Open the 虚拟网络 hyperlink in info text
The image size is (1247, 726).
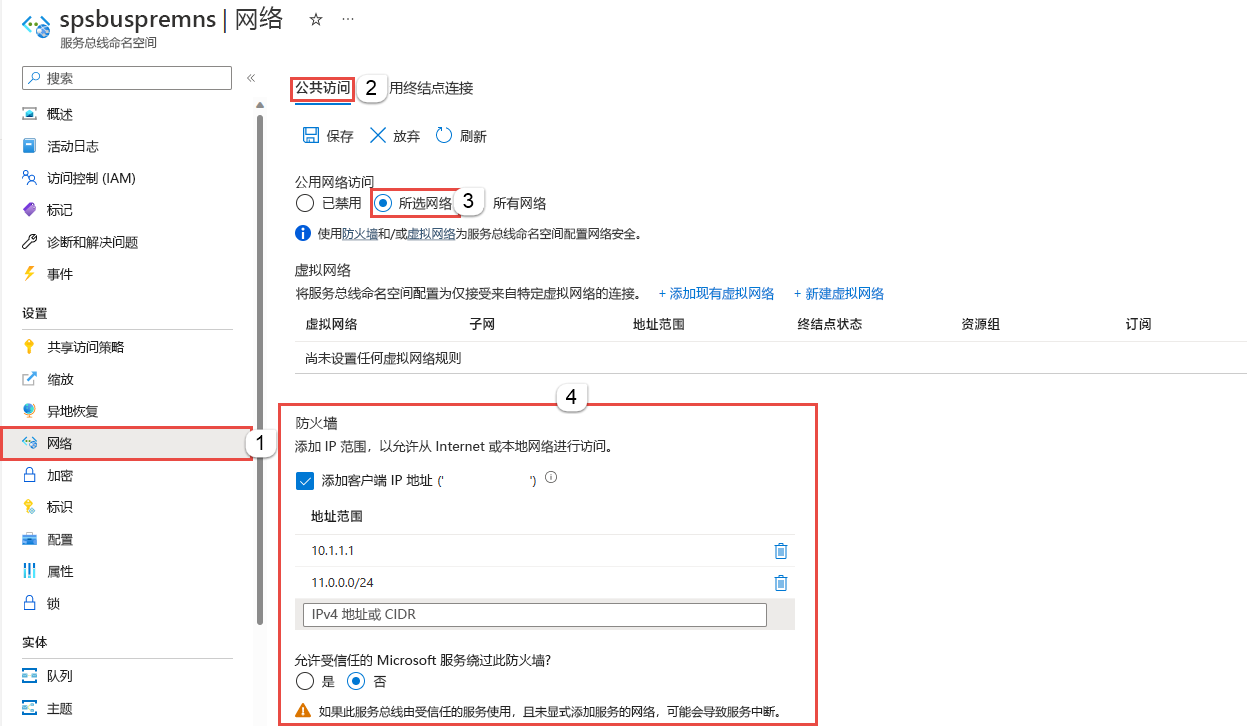tap(431, 234)
